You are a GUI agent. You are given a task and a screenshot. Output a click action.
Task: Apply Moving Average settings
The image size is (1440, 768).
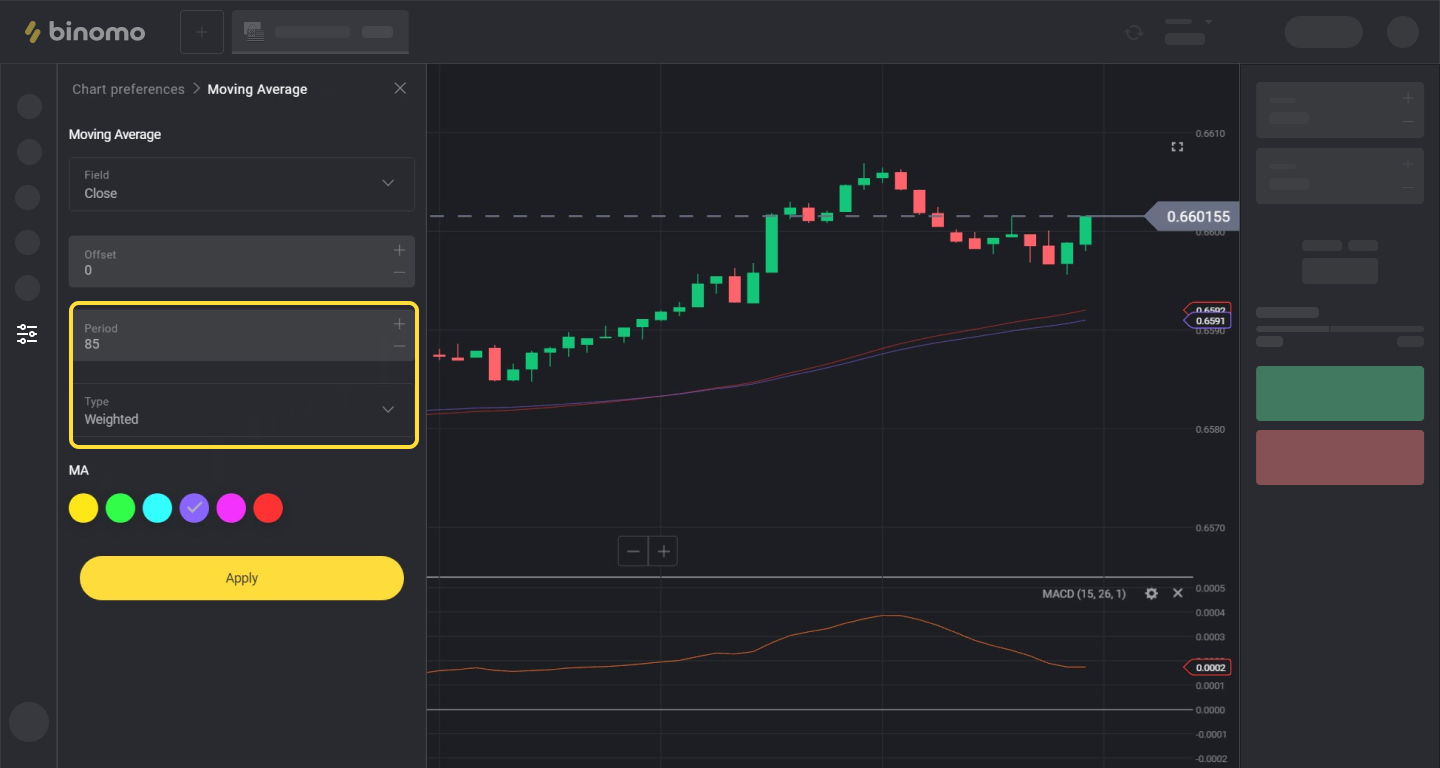coord(242,578)
